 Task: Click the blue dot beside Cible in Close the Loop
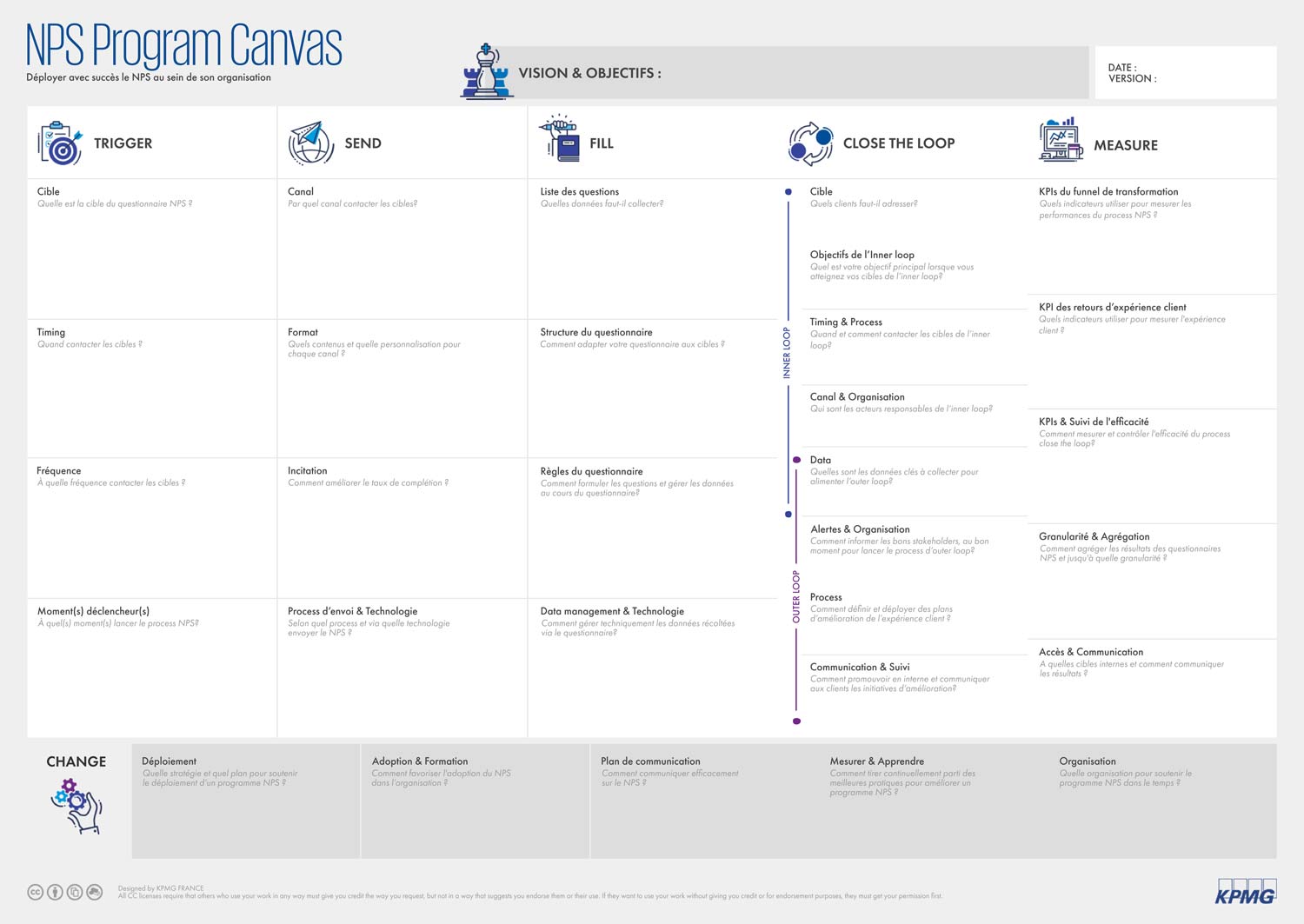click(x=788, y=191)
